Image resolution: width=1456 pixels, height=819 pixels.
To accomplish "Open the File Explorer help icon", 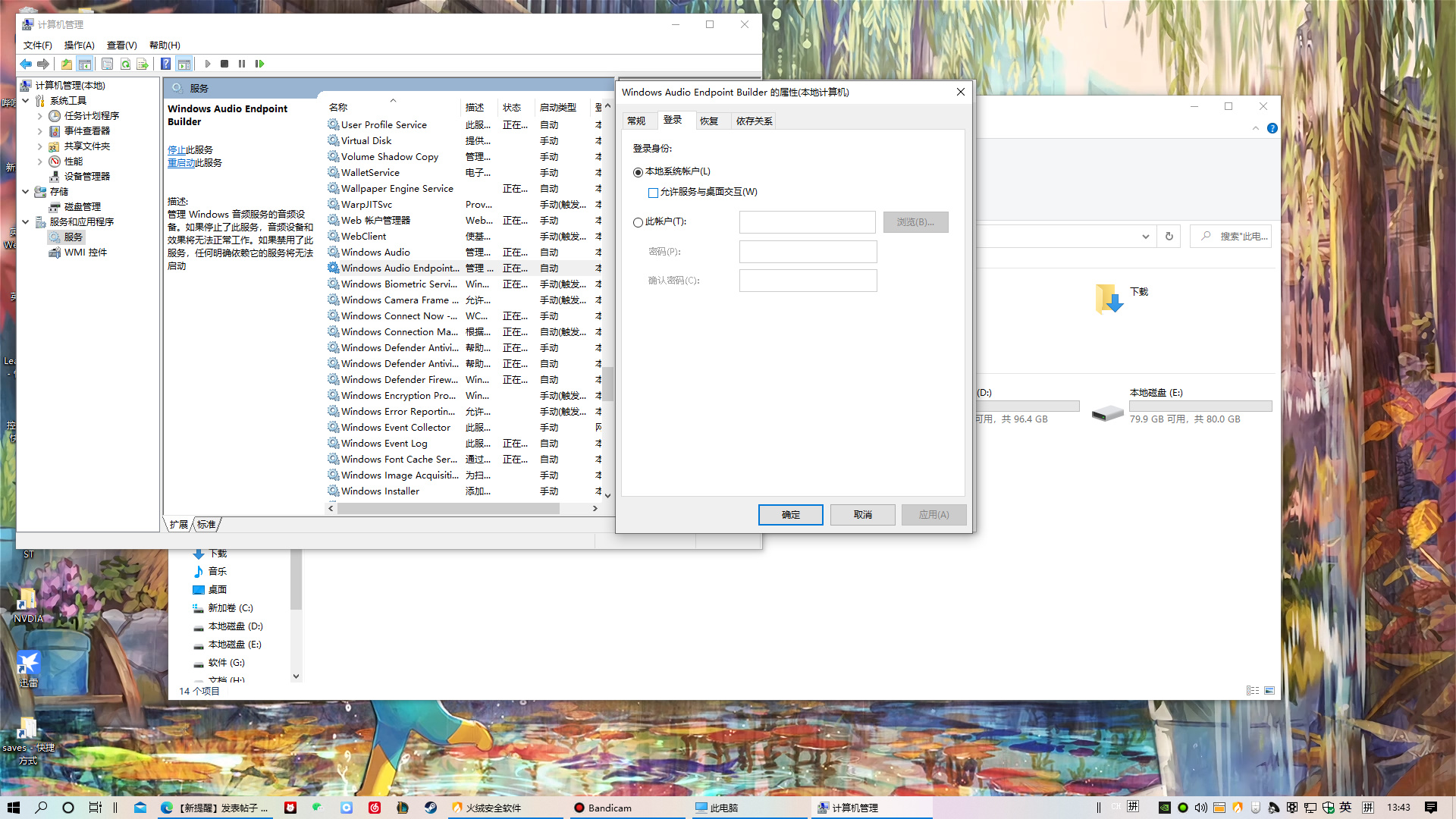I will pyautogui.click(x=1272, y=128).
